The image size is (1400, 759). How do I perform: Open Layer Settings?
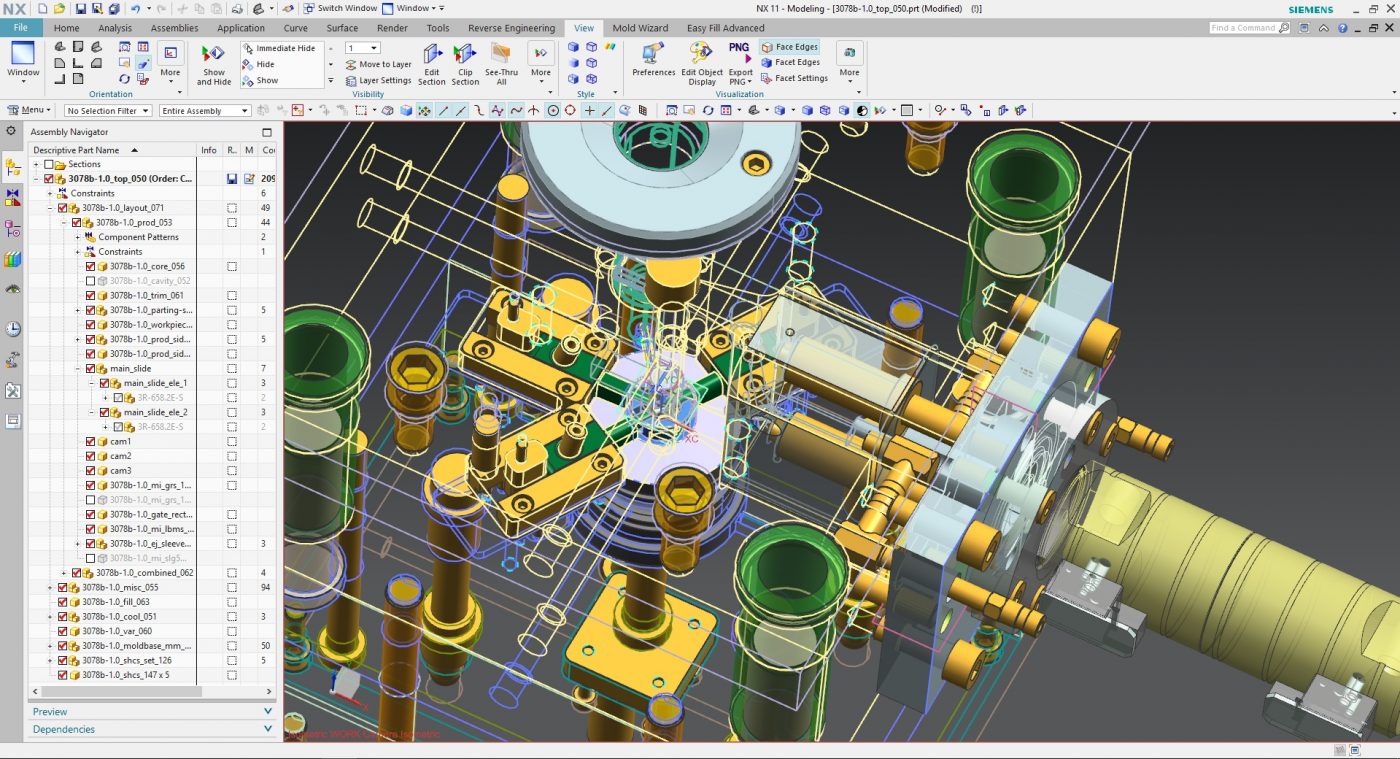click(x=378, y=80)
